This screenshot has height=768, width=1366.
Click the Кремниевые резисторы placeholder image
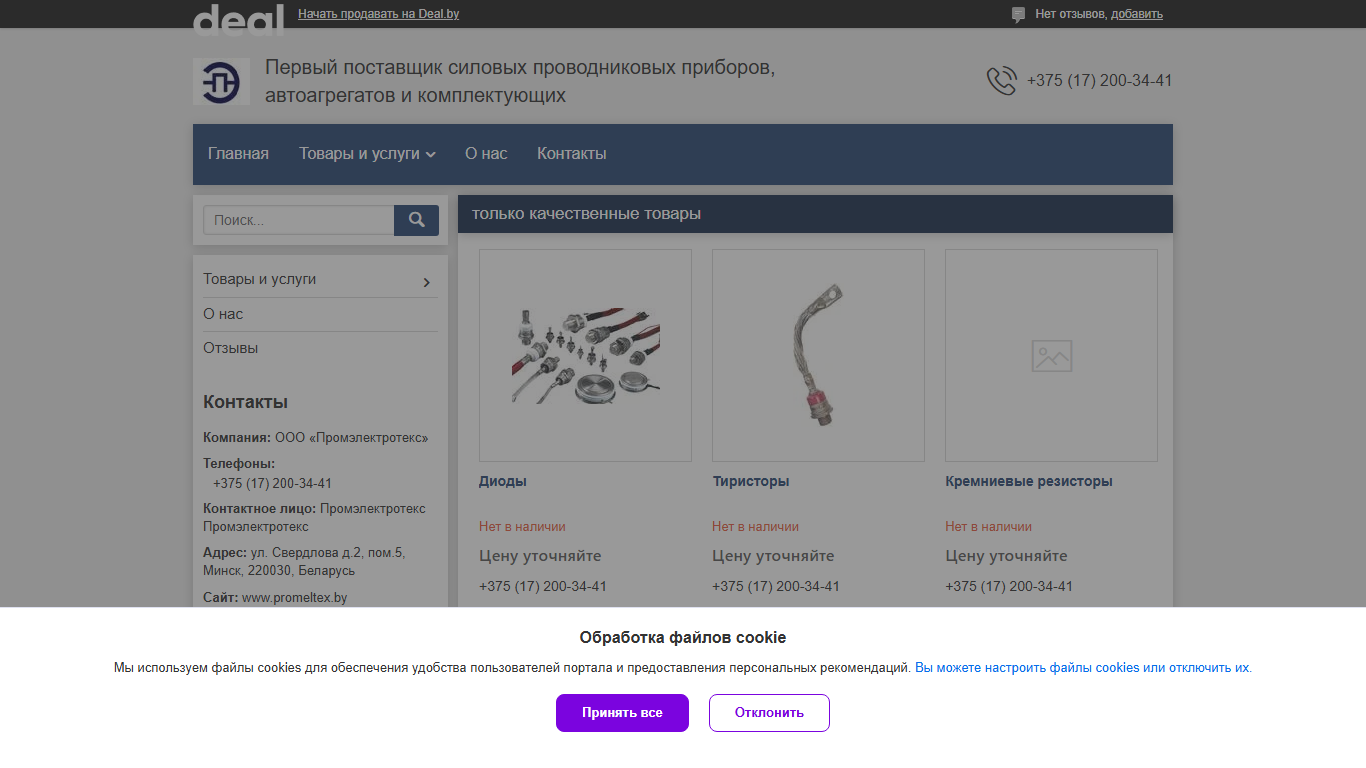coord(1051,355)
